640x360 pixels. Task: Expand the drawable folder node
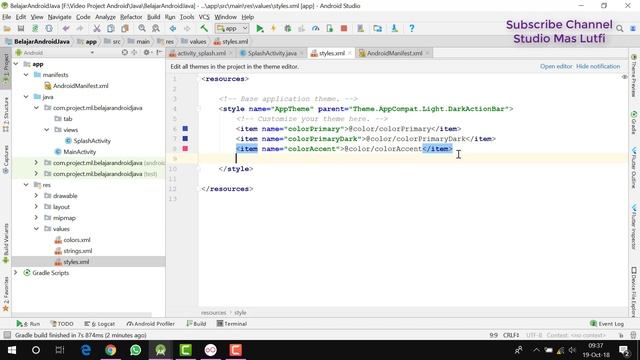point(36,196)
